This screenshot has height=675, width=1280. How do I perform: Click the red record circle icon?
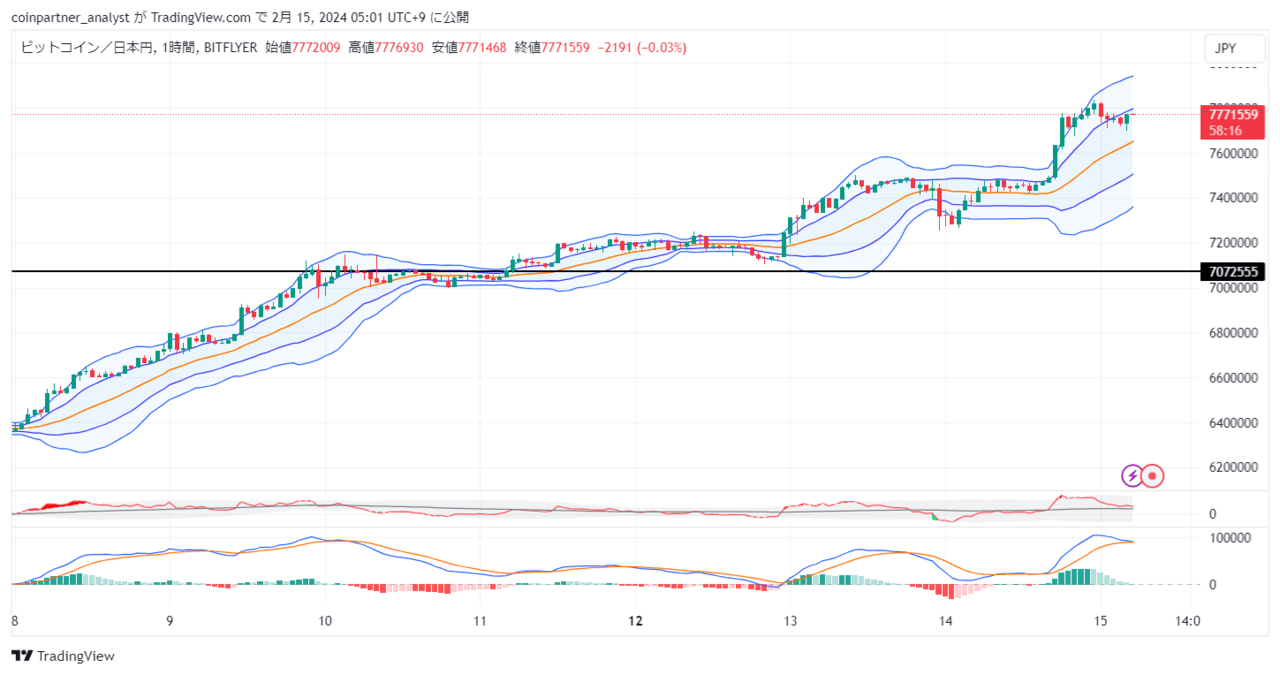[x=1153, y=476]
